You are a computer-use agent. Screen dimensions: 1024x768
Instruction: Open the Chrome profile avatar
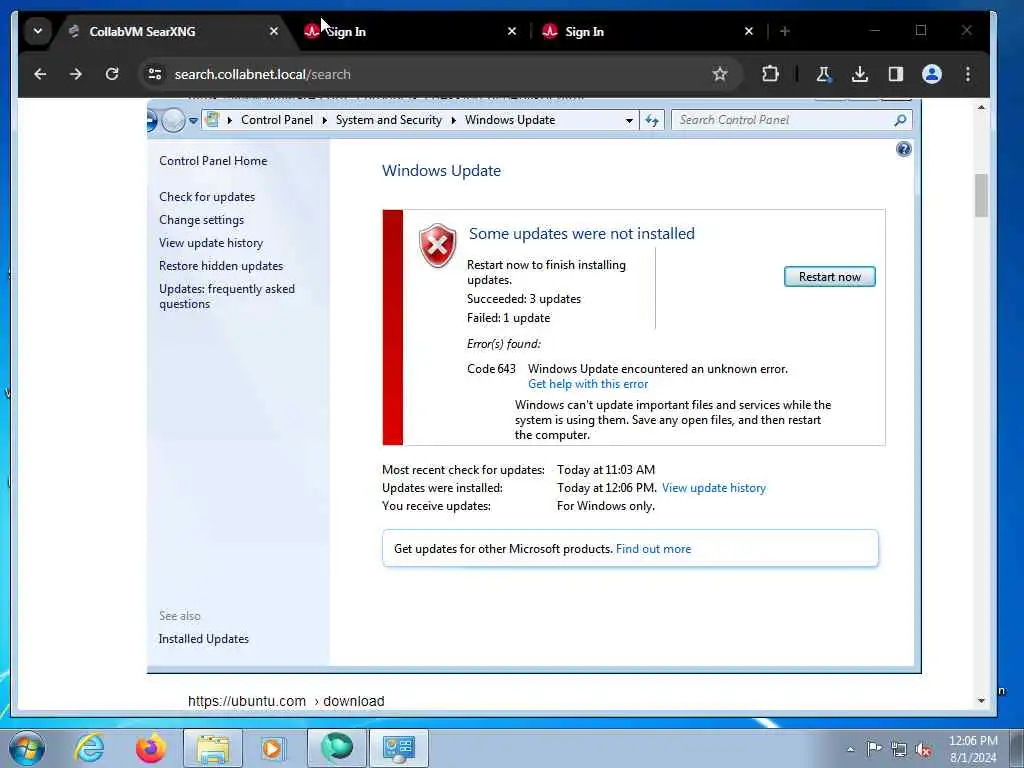tap(932, 74)
